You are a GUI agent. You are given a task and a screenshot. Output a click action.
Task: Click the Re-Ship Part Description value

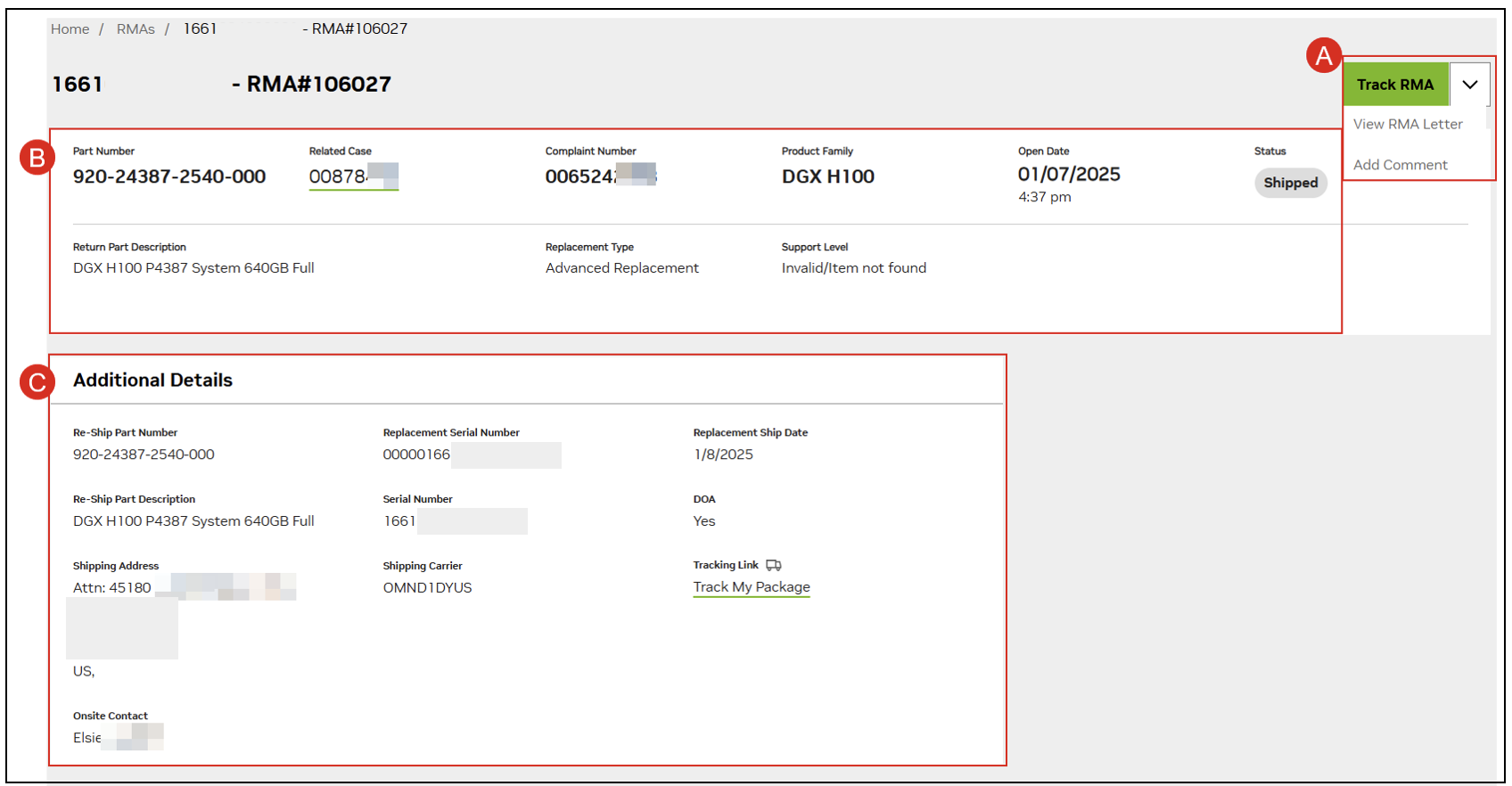pyautogui.click(x=193, y=521)
